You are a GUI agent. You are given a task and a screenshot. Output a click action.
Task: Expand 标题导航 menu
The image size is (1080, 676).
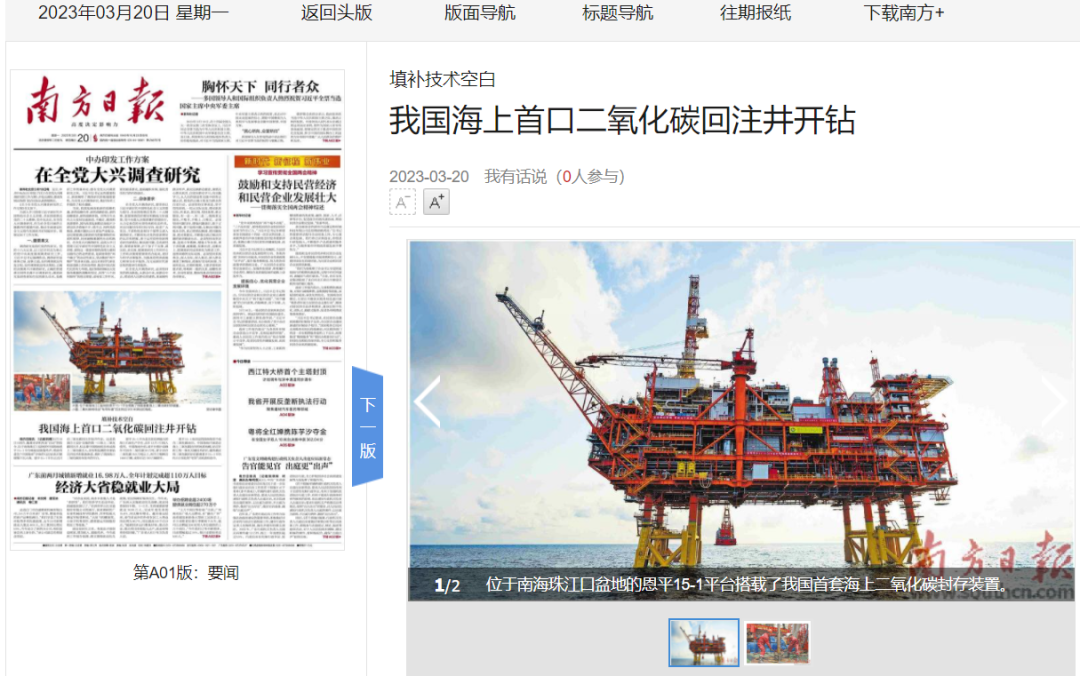pyautogui.click(x=617, y=13)
